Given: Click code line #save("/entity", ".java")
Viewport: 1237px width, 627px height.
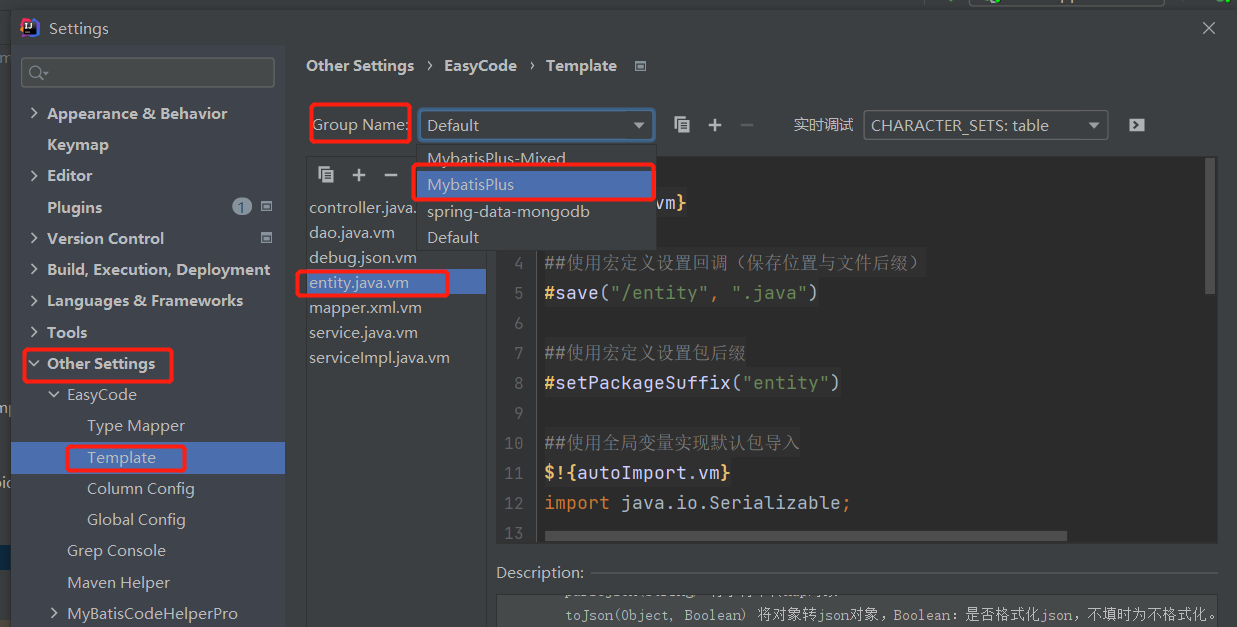Looking at the screenshot, I should pyautogui.click(x=681, y=293).
